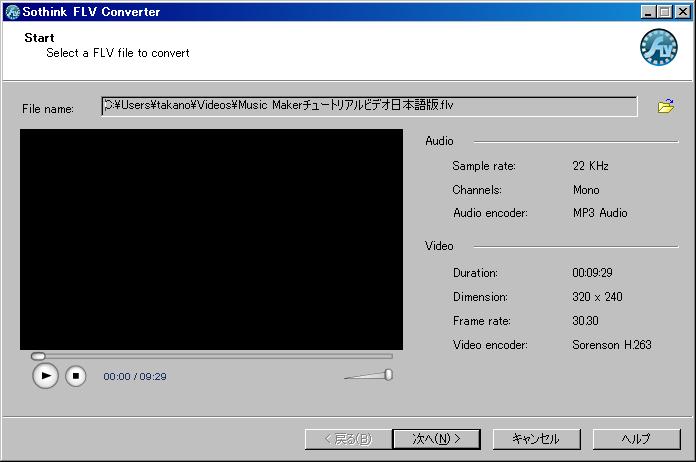
Task: Open help with the ヘルプ button
Action: 636,439
